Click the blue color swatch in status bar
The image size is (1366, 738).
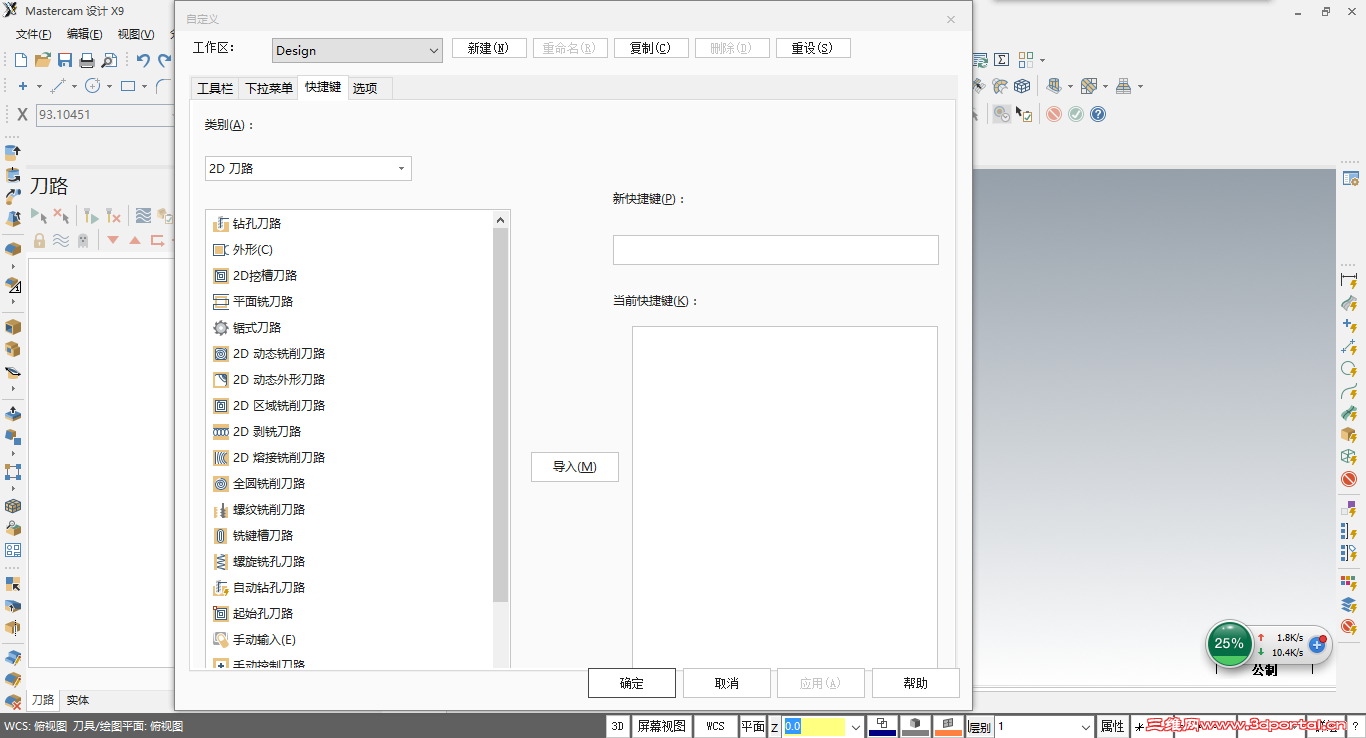pyautogui.click(x=882, y=726)
